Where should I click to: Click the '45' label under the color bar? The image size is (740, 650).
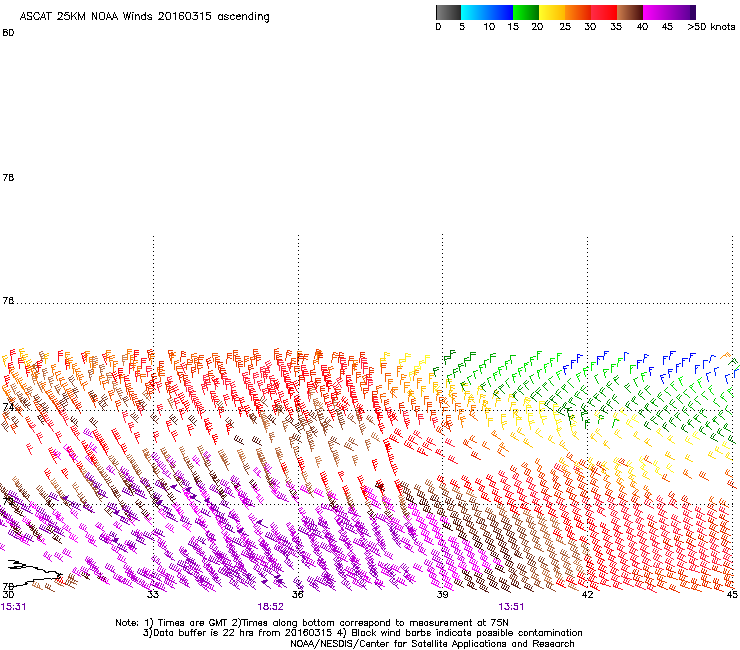click(667, 27)
